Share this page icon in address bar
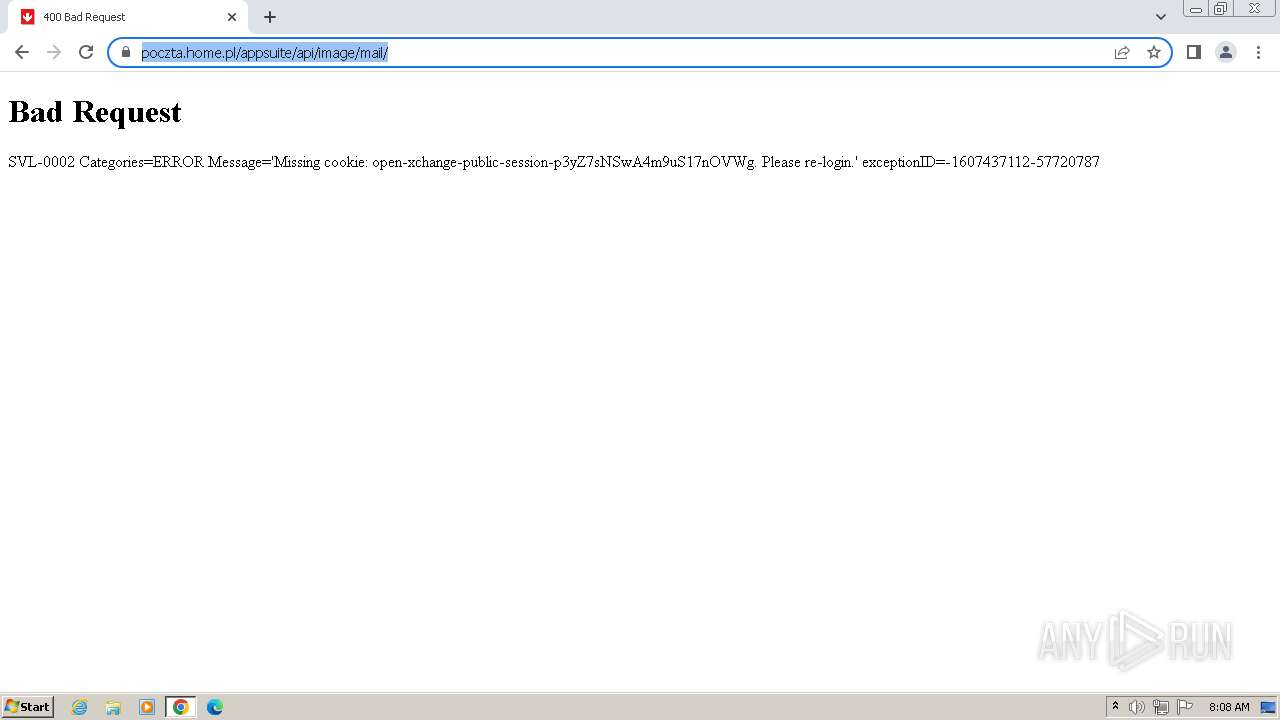This screenshot has height=720, width=1280. (x=1122, y=52)
